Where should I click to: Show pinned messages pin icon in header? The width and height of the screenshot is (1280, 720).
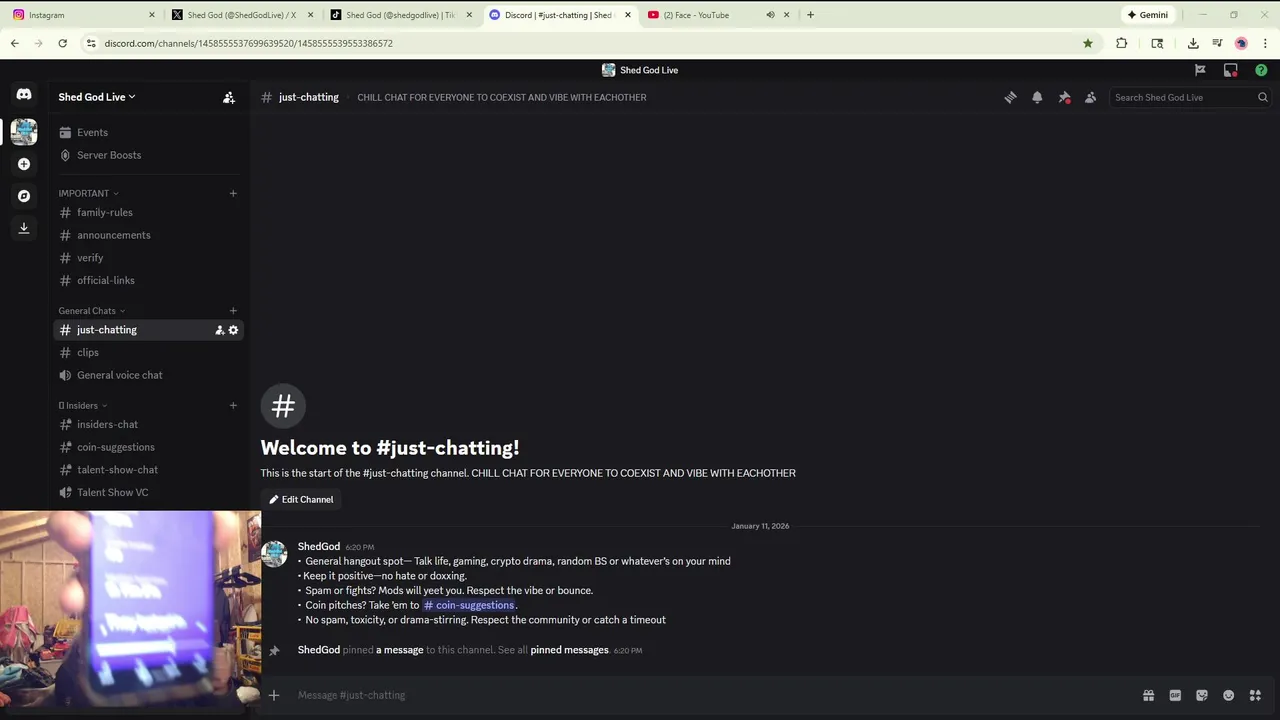pyautogui.click(x=1064, y=97)
